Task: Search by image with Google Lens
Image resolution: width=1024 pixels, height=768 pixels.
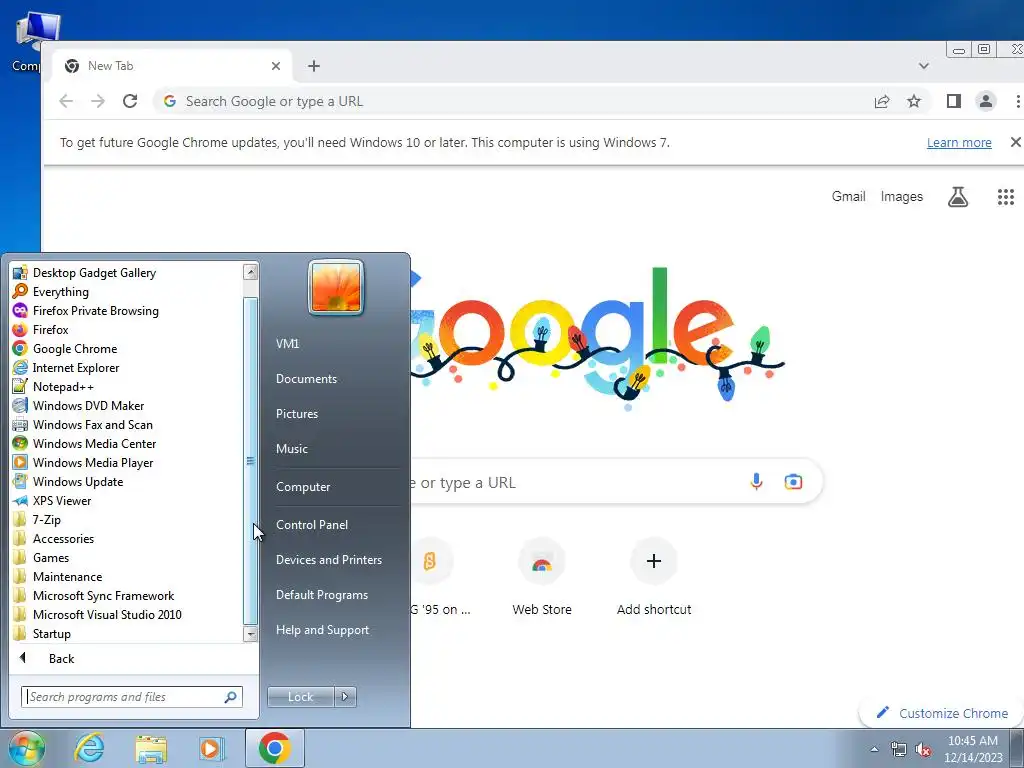Action: tap(793, 482)
